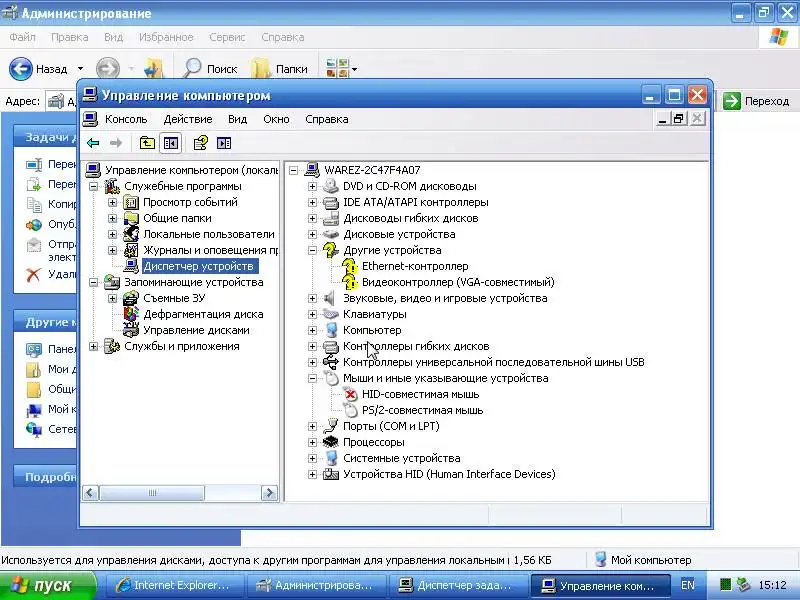Viewport: 800px width, 600px height.
Task: Expand IDE ATA/ATAPI контроллеры node
Action: click(312, 202)
